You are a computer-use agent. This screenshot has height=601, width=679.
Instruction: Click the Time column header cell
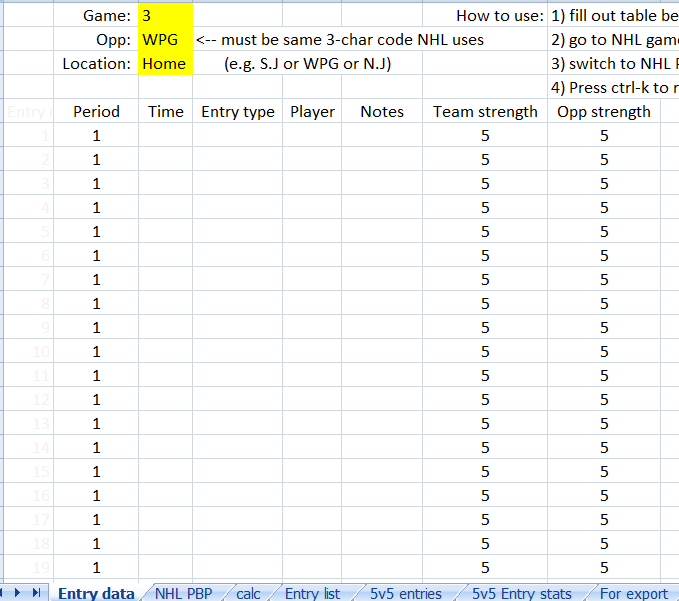point(166,111)
